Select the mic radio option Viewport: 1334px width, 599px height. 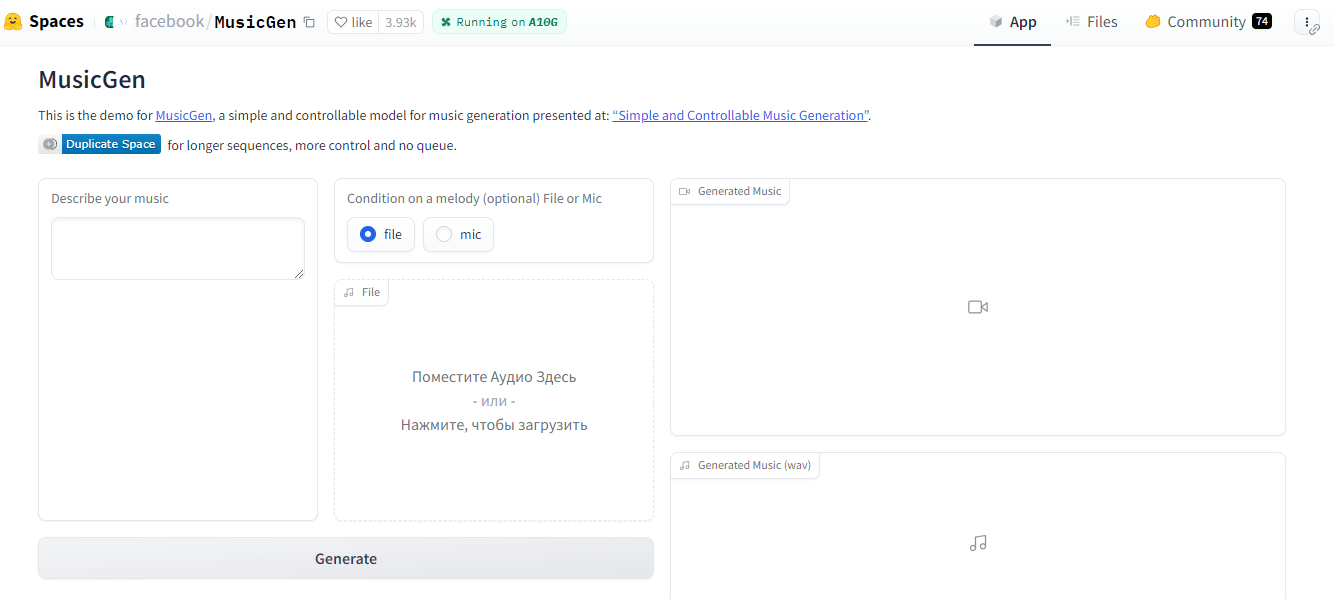pyautogui.click(x=444, y=234)
